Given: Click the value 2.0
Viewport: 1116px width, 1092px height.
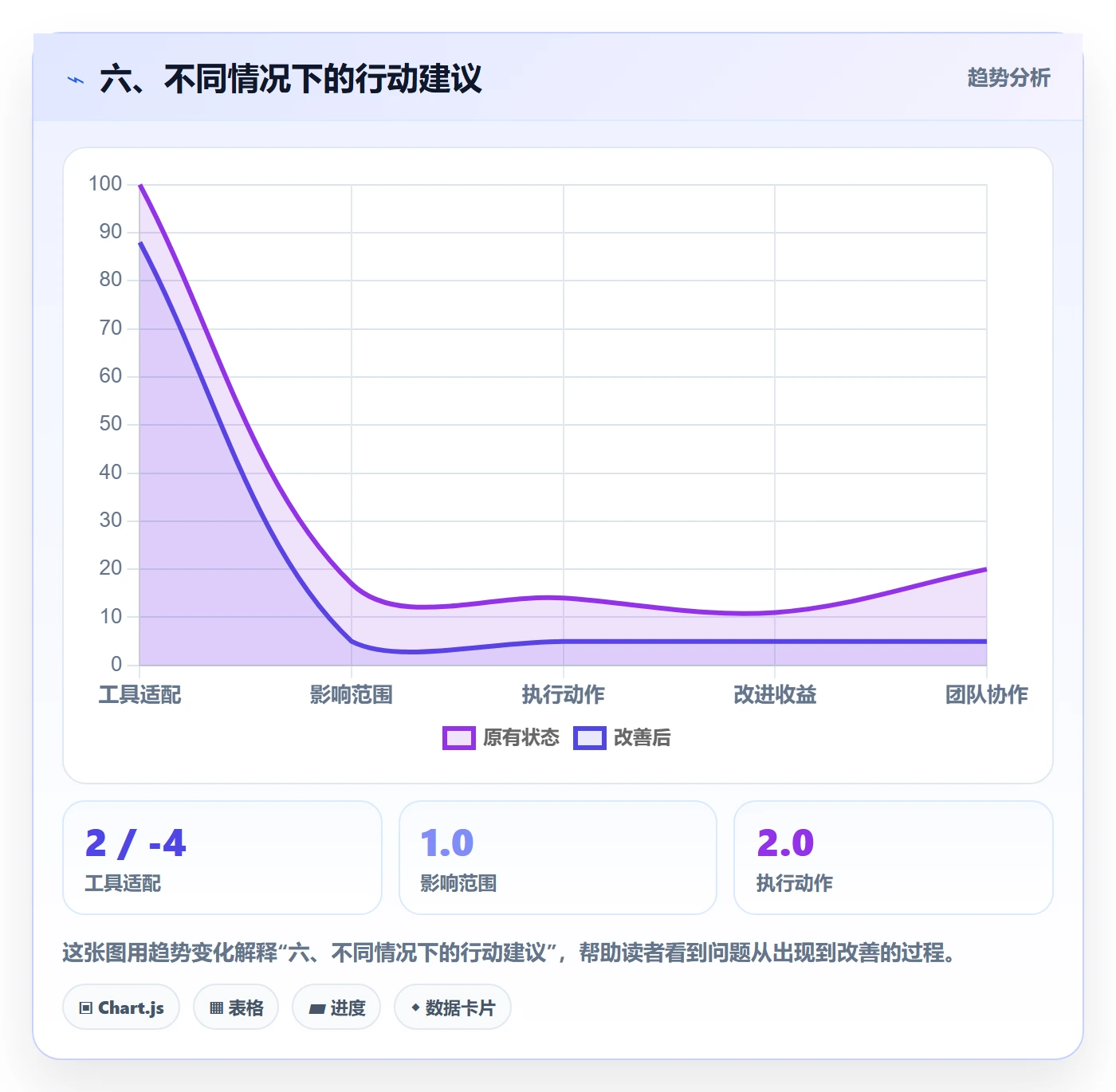Looking at the screenshot, I should pos(785,843).
